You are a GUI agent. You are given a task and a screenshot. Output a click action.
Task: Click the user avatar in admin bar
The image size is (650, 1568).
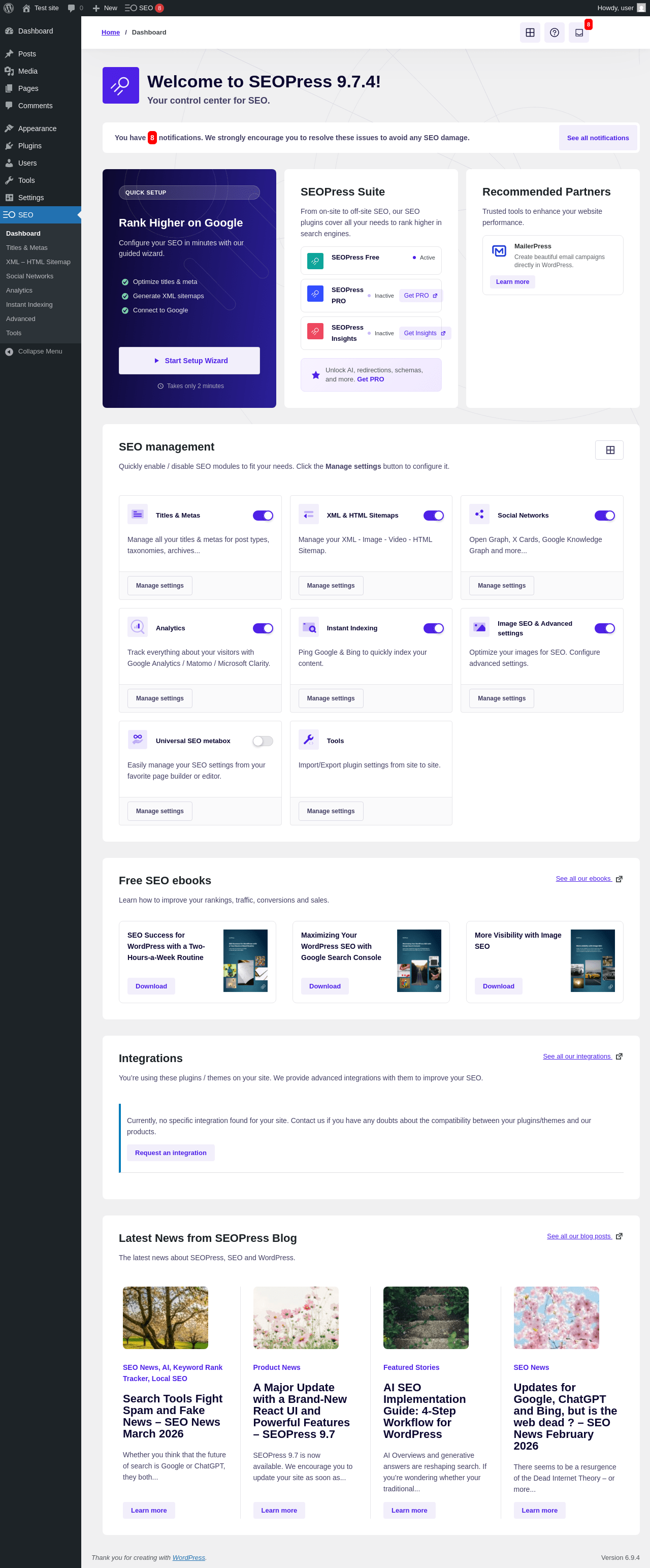(641, 8)
